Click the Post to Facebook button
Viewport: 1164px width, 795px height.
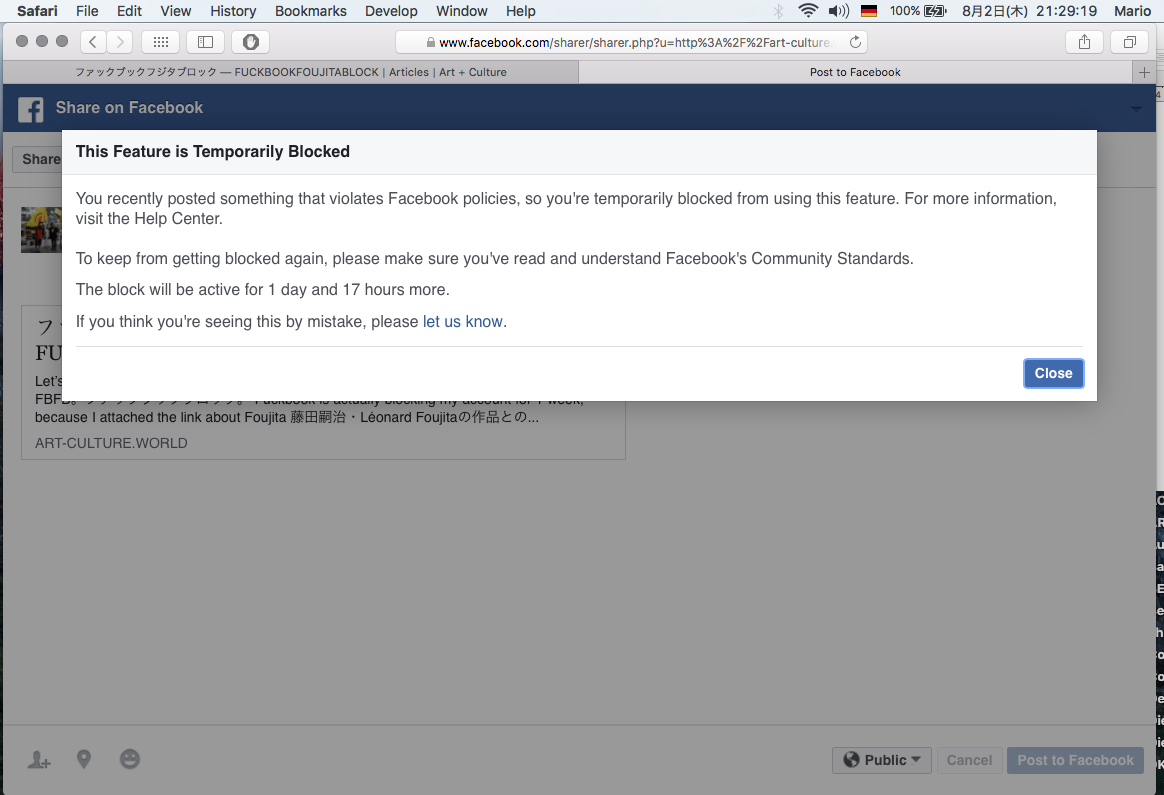coord(1075,760)
